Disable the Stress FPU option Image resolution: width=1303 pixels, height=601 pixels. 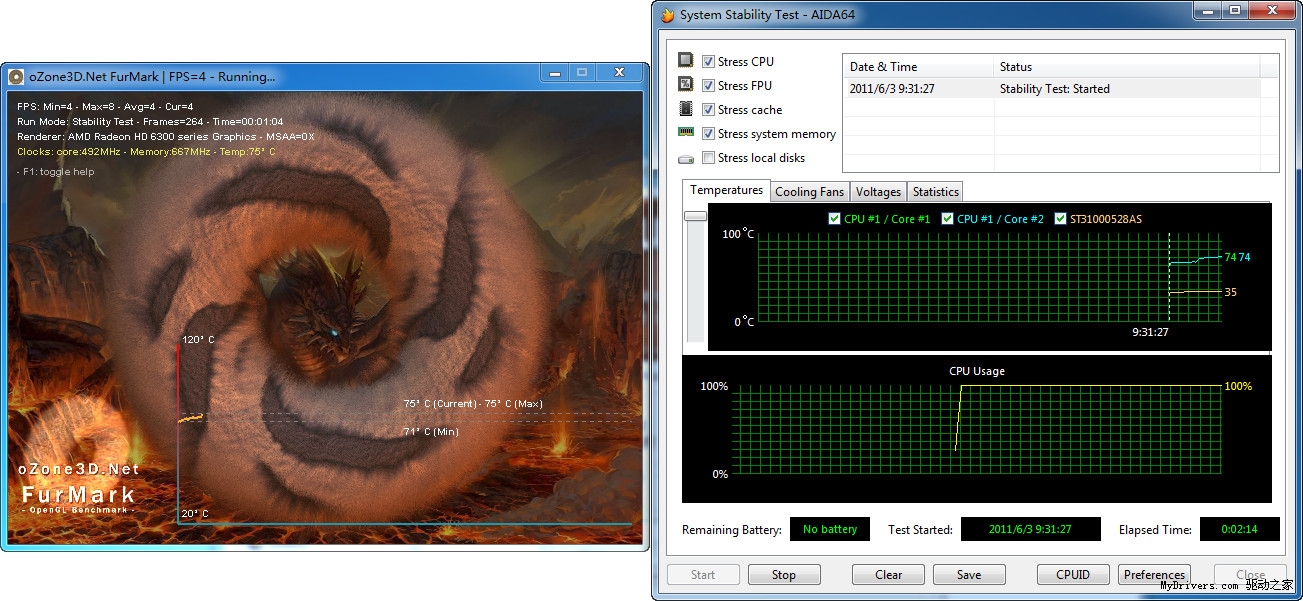(709, 86)
